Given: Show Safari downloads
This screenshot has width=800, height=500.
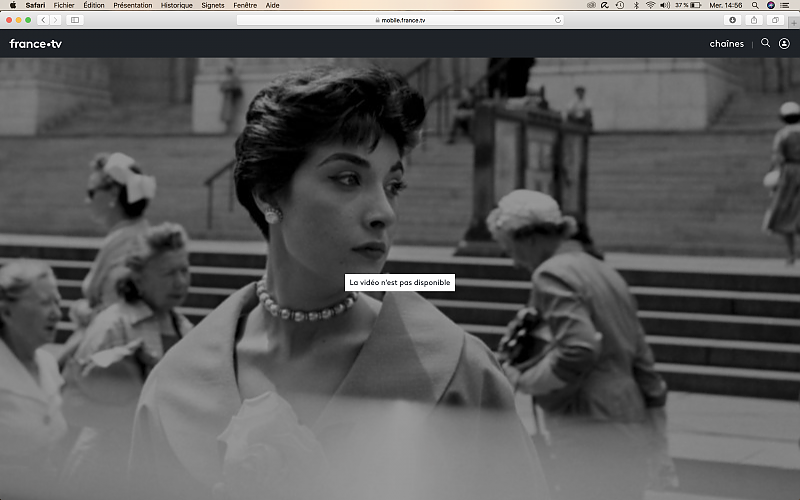Looking at the screenshot, I should click(x=733, y=19).
